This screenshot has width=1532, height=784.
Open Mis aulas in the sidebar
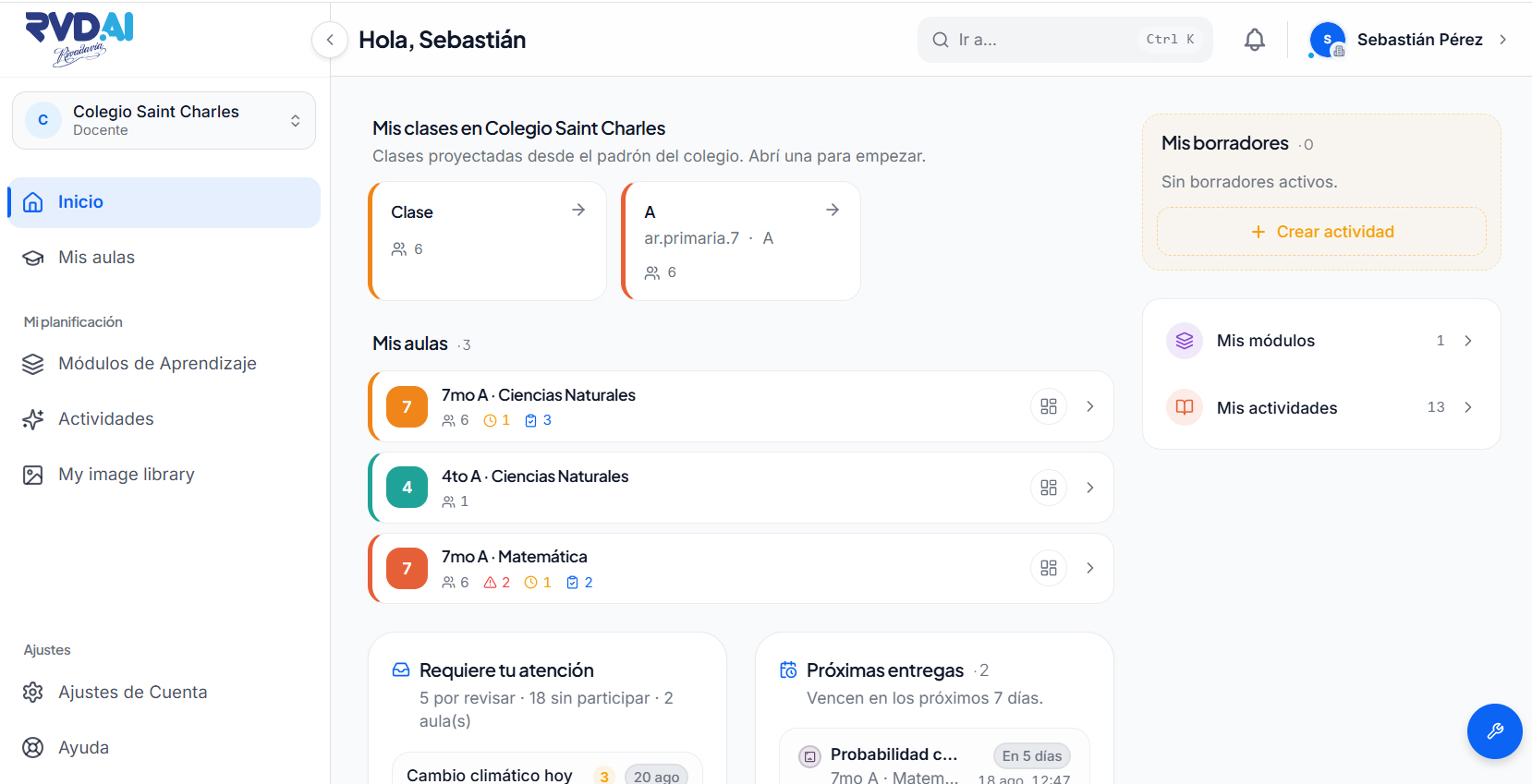point(164,258)
